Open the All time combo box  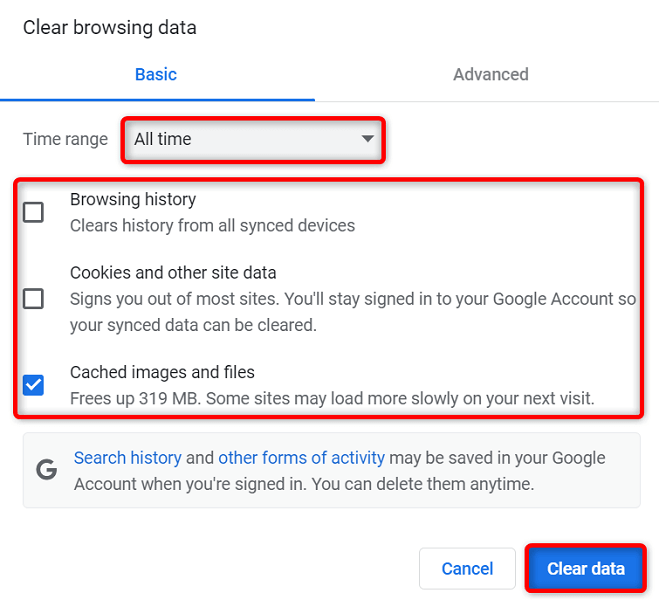253,139
